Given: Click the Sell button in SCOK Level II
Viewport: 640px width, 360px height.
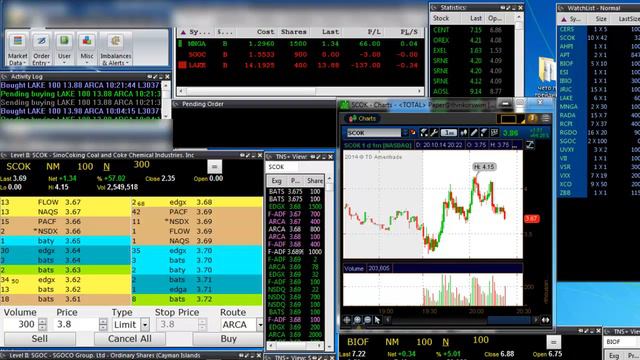Looking at the screenshot, I should pyautogui.click(x=40, y=339).
